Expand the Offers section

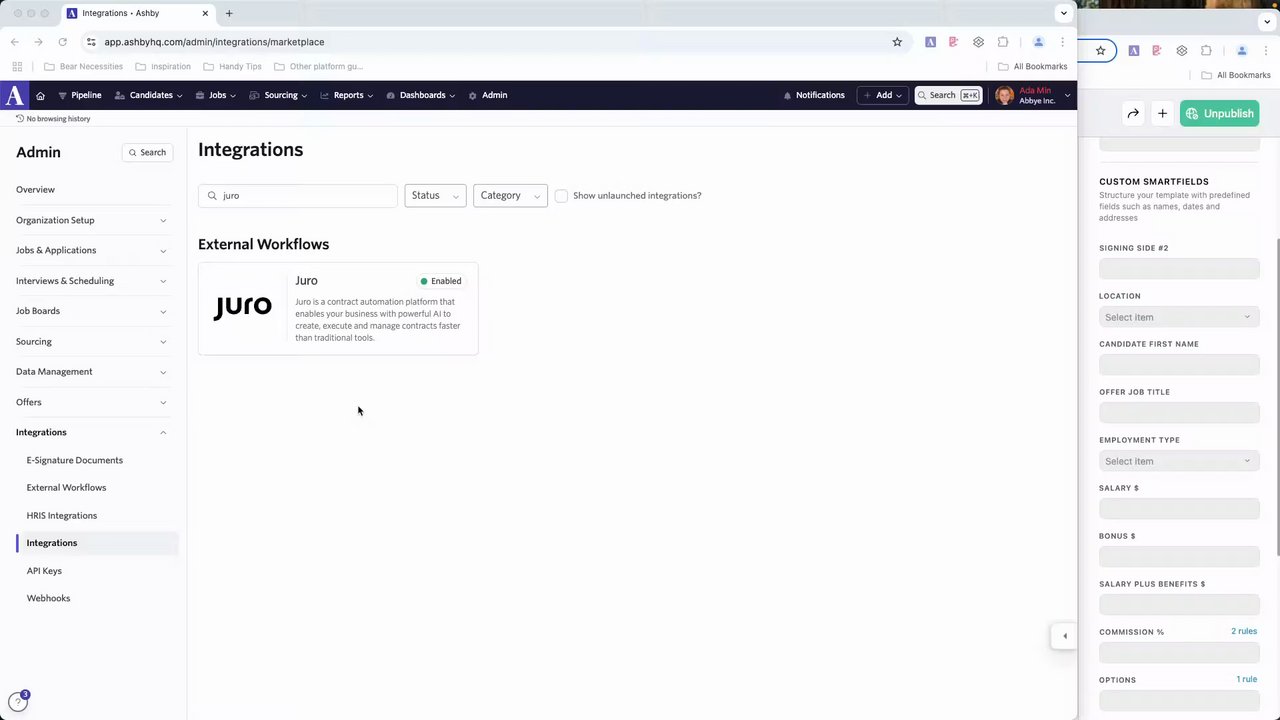coord(91,402)
